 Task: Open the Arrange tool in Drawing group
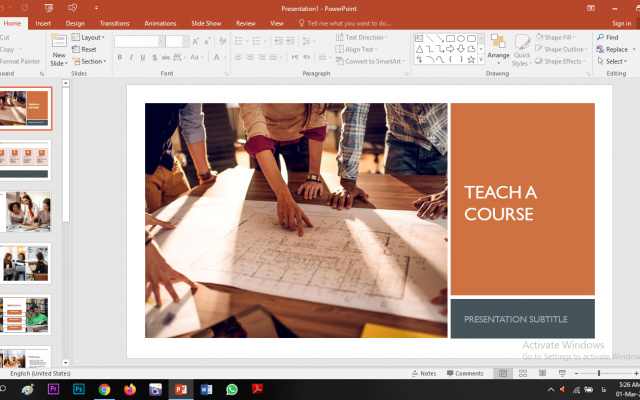498,49
